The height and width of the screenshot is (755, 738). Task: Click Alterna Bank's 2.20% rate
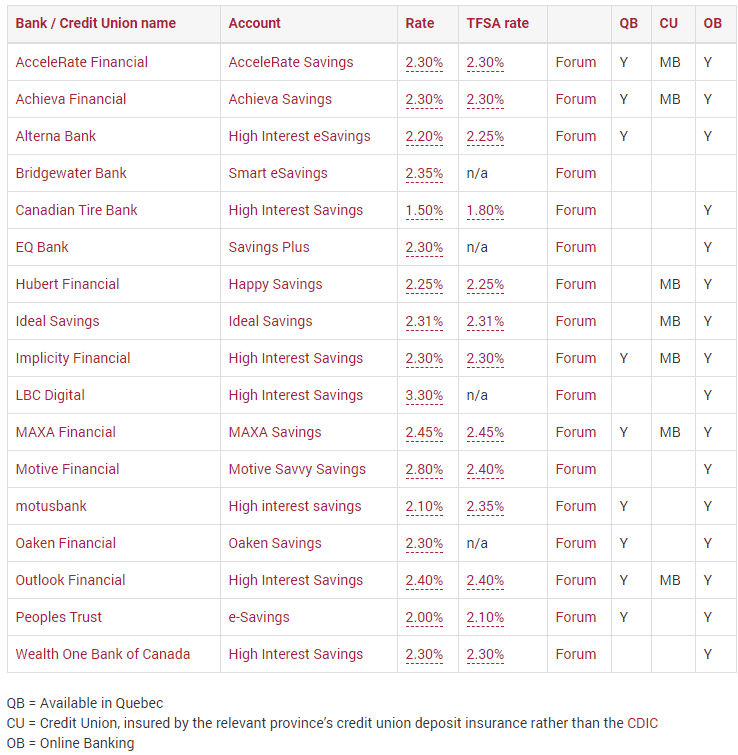coord(424,136)
